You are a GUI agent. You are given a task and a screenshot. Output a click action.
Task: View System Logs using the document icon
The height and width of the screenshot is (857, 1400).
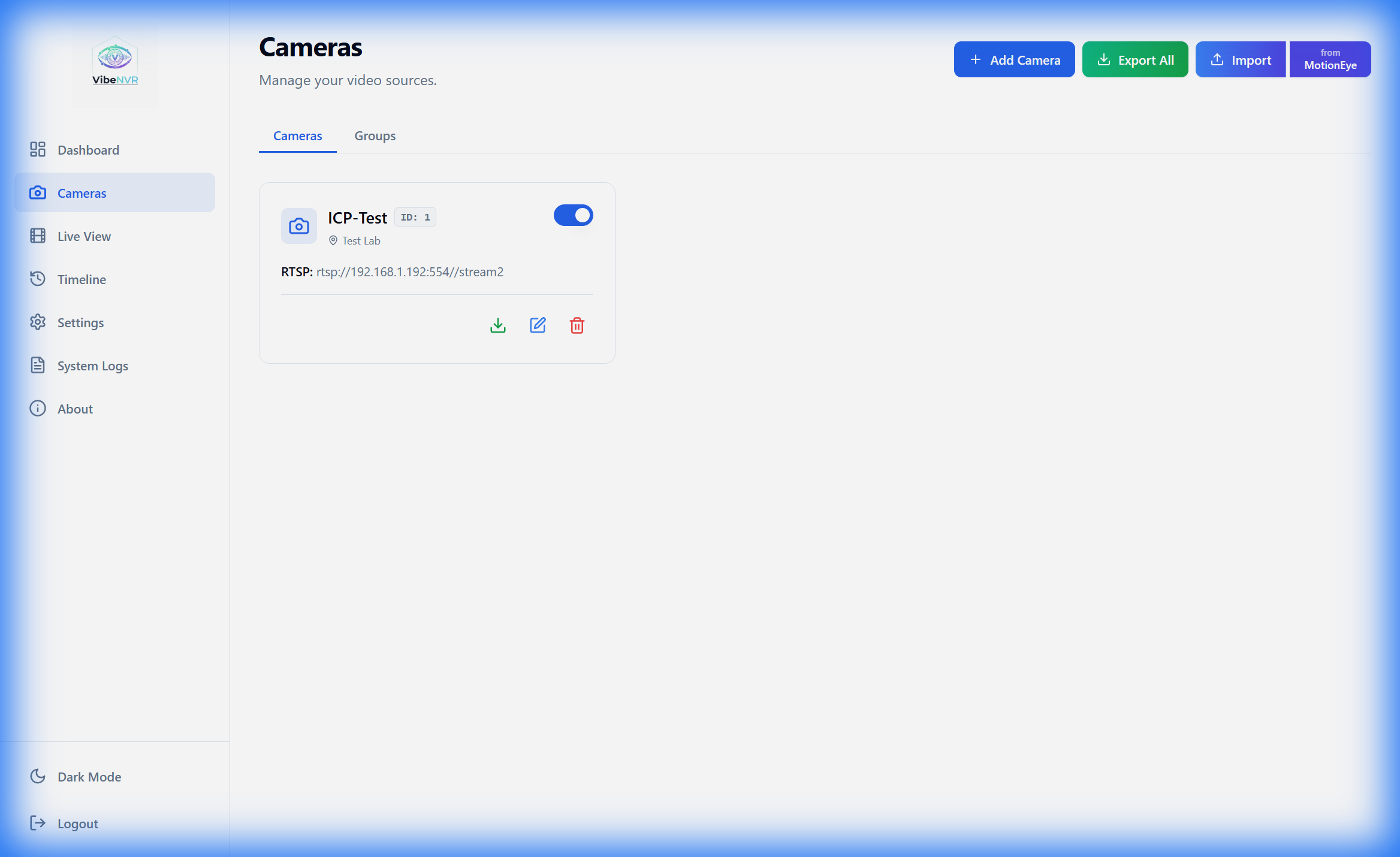coord(38,365)
